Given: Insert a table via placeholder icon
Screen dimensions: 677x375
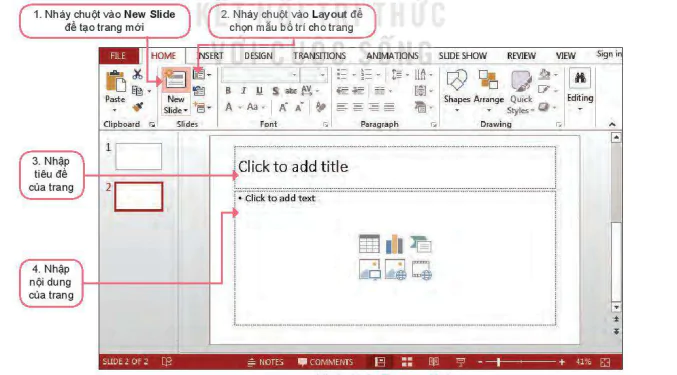Looking at the screenshot, I should 369,244.
